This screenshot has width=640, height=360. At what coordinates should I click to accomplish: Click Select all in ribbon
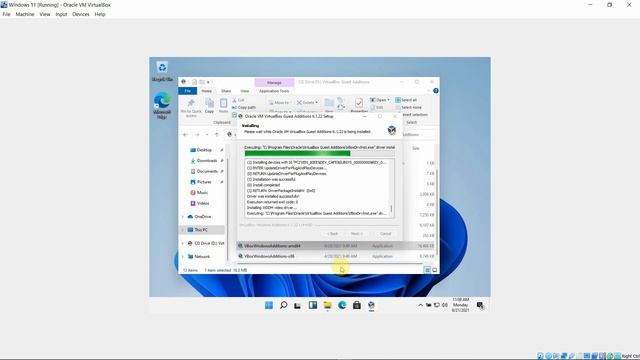[406, 100]
